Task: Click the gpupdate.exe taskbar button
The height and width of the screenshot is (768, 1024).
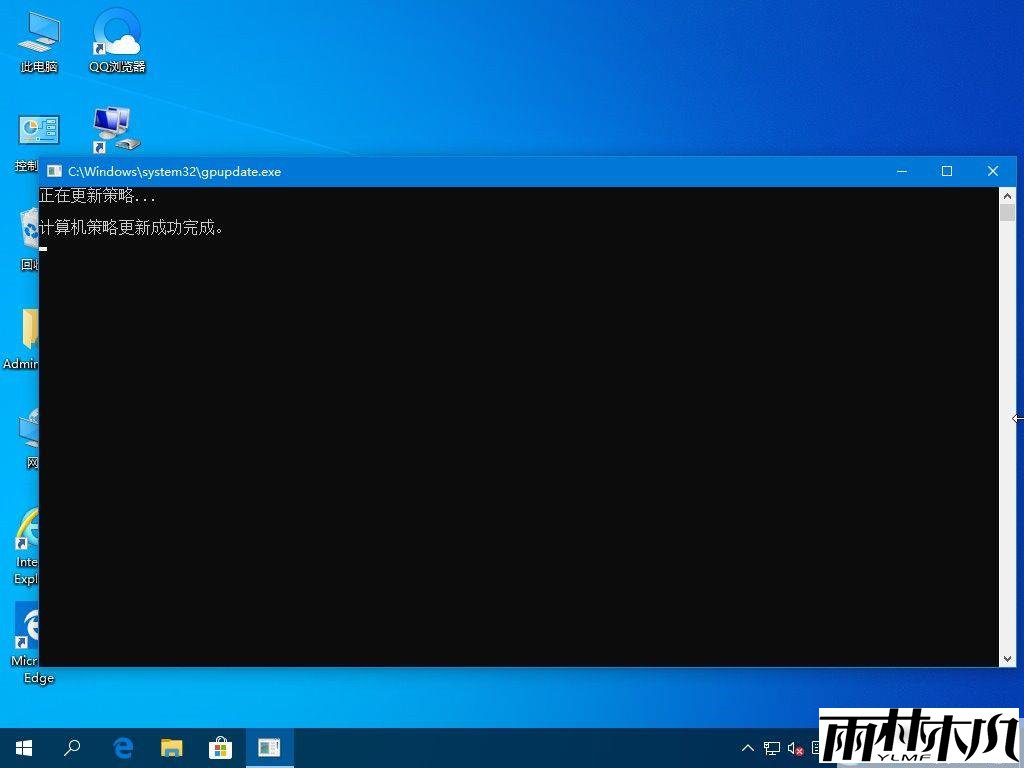Action: tap(269, 748)
